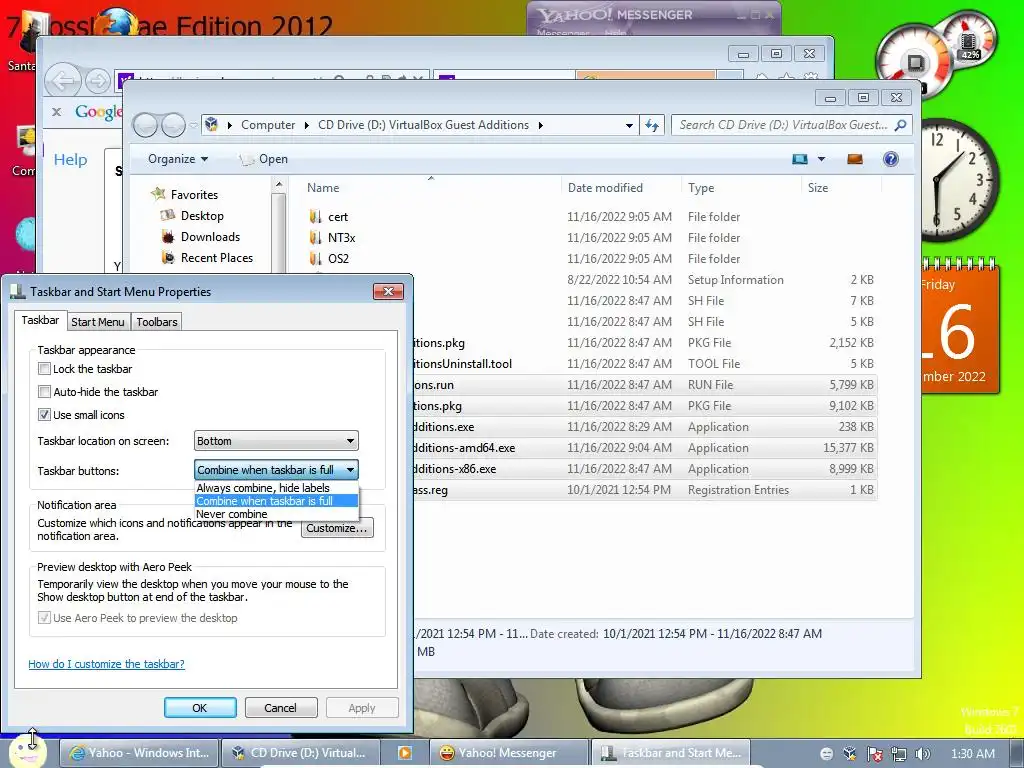Choose Always combine, hide labels option
This screenshot has width=1024, height=768.
point(276,488)
